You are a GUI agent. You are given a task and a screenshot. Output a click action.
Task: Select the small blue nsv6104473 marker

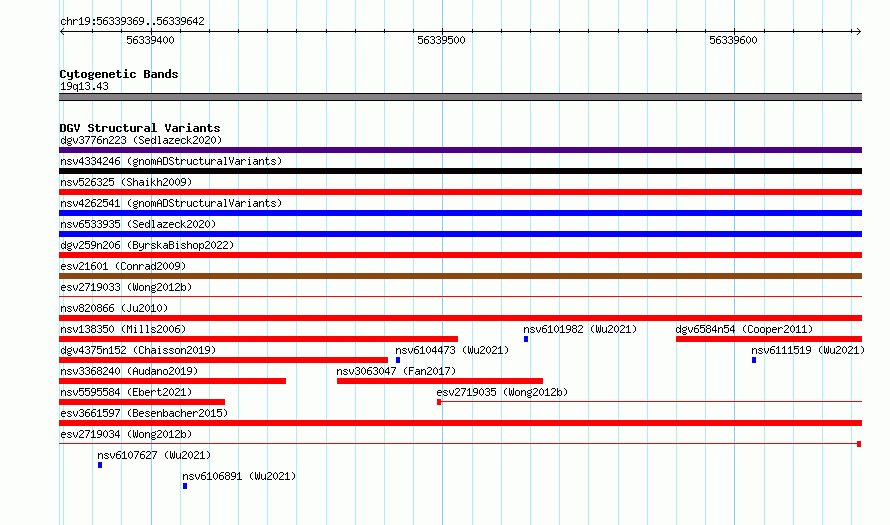(398, 360)
